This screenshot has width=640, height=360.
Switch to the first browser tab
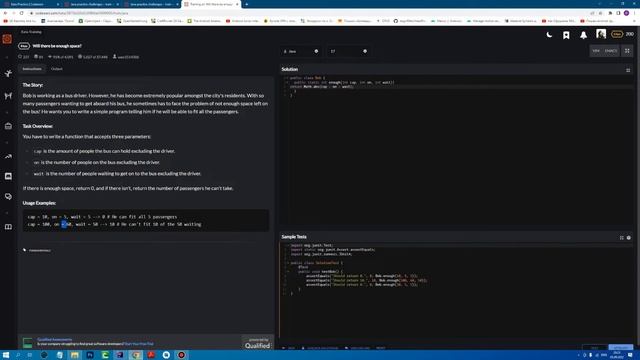pos(32,4)
